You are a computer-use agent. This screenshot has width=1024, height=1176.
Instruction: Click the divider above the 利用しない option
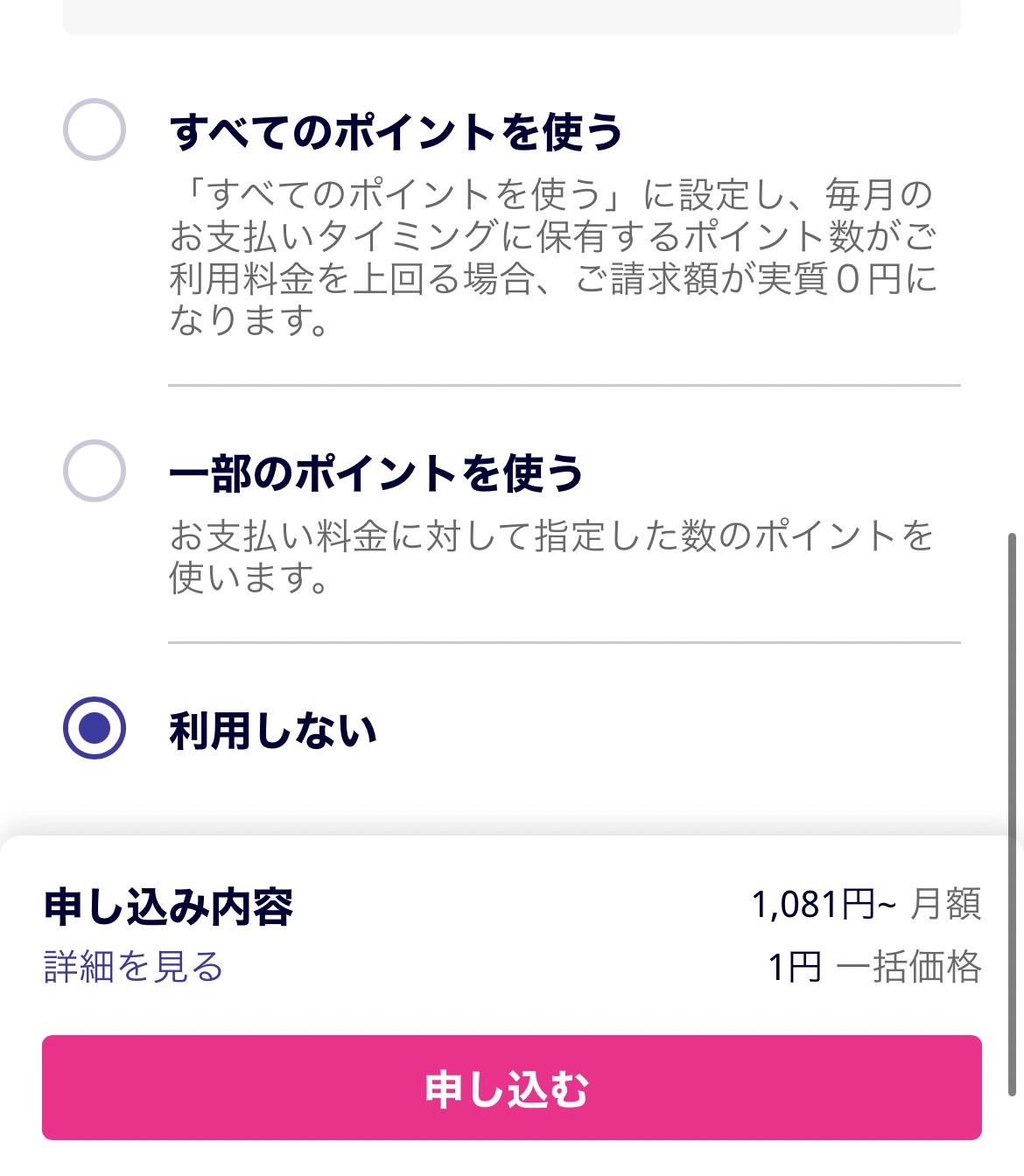point(565,642)
